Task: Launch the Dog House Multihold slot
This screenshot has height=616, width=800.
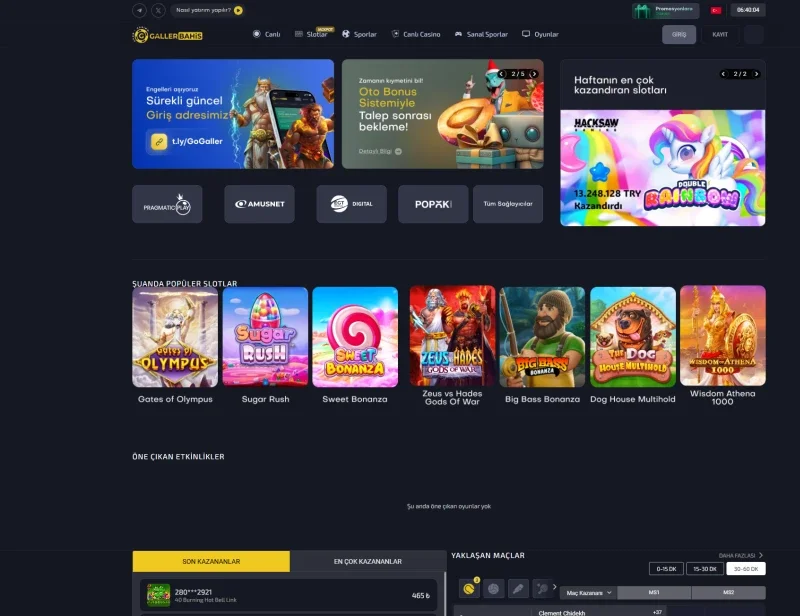Action: (x=633, y=337)
